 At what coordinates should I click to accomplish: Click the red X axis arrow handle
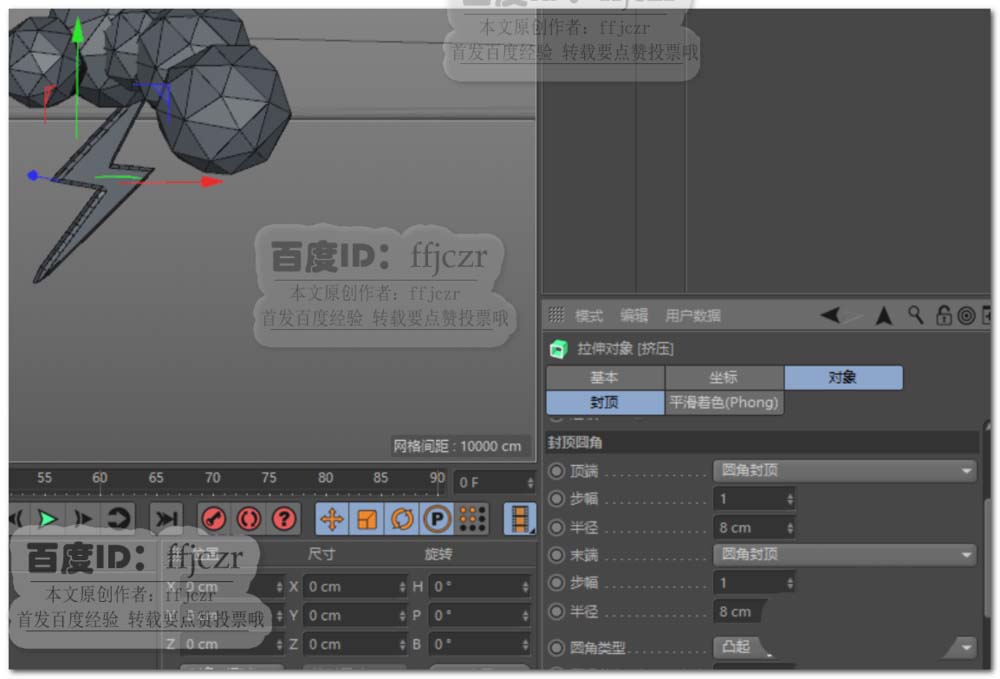point(211,182)
